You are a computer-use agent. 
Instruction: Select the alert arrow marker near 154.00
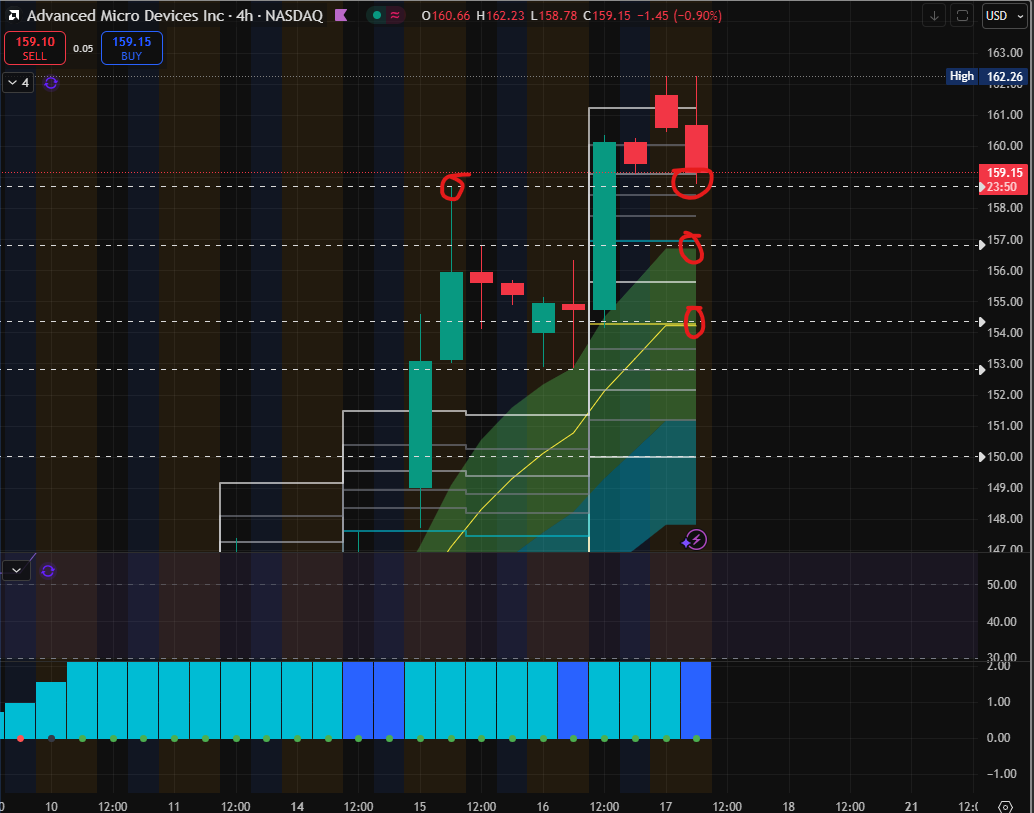pos(982,322)
